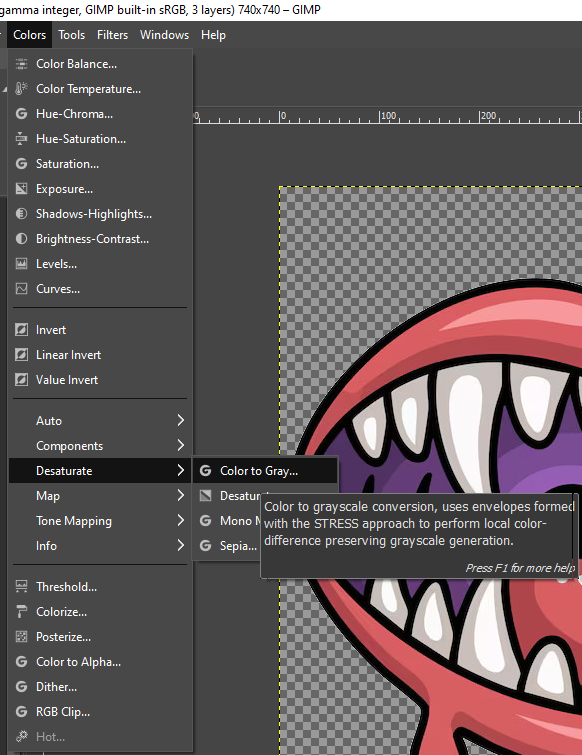Expand the Components submenu arrow
The width and height of the screenshot is (582, 755).
(181, 446)
